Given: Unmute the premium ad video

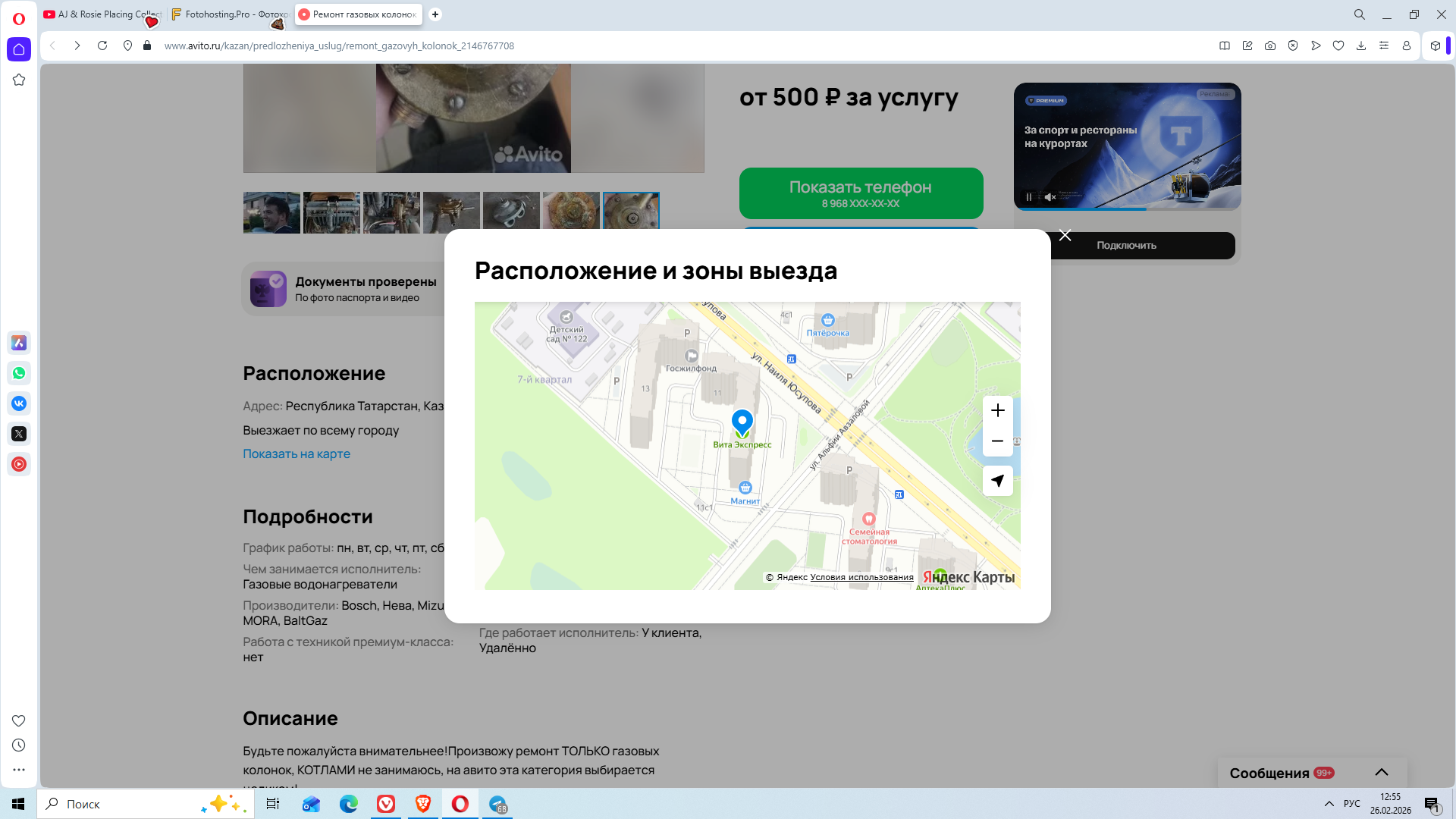Looking at the screenshot, I should coord(1050,197).
